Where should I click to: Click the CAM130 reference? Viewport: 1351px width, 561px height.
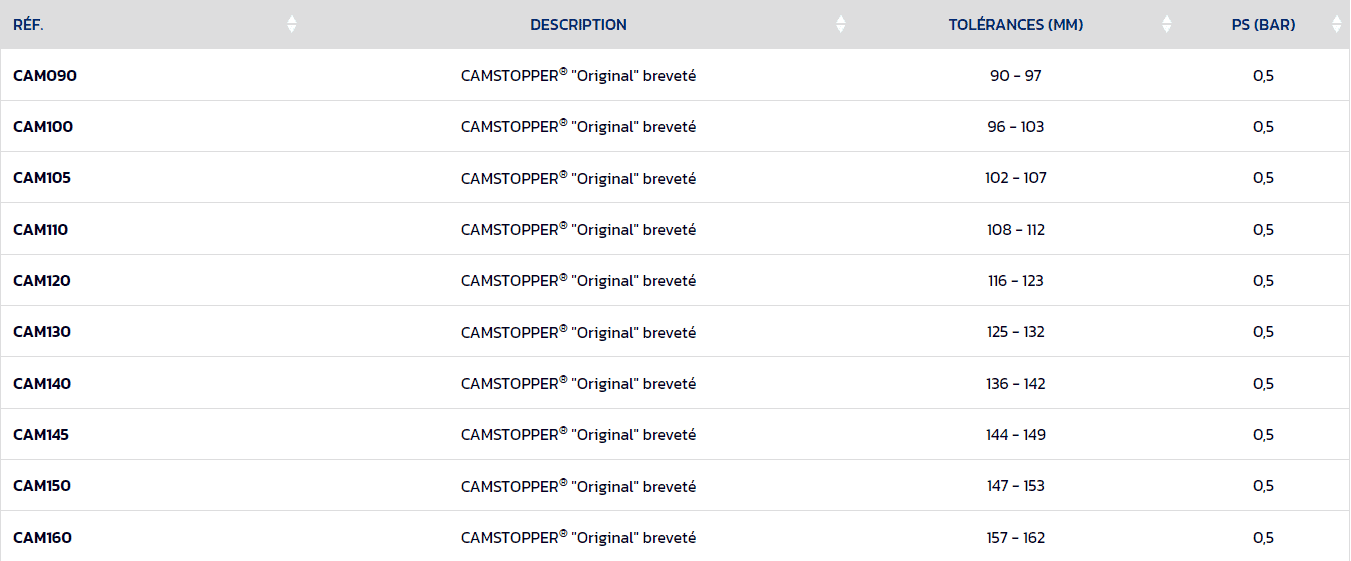42,332
